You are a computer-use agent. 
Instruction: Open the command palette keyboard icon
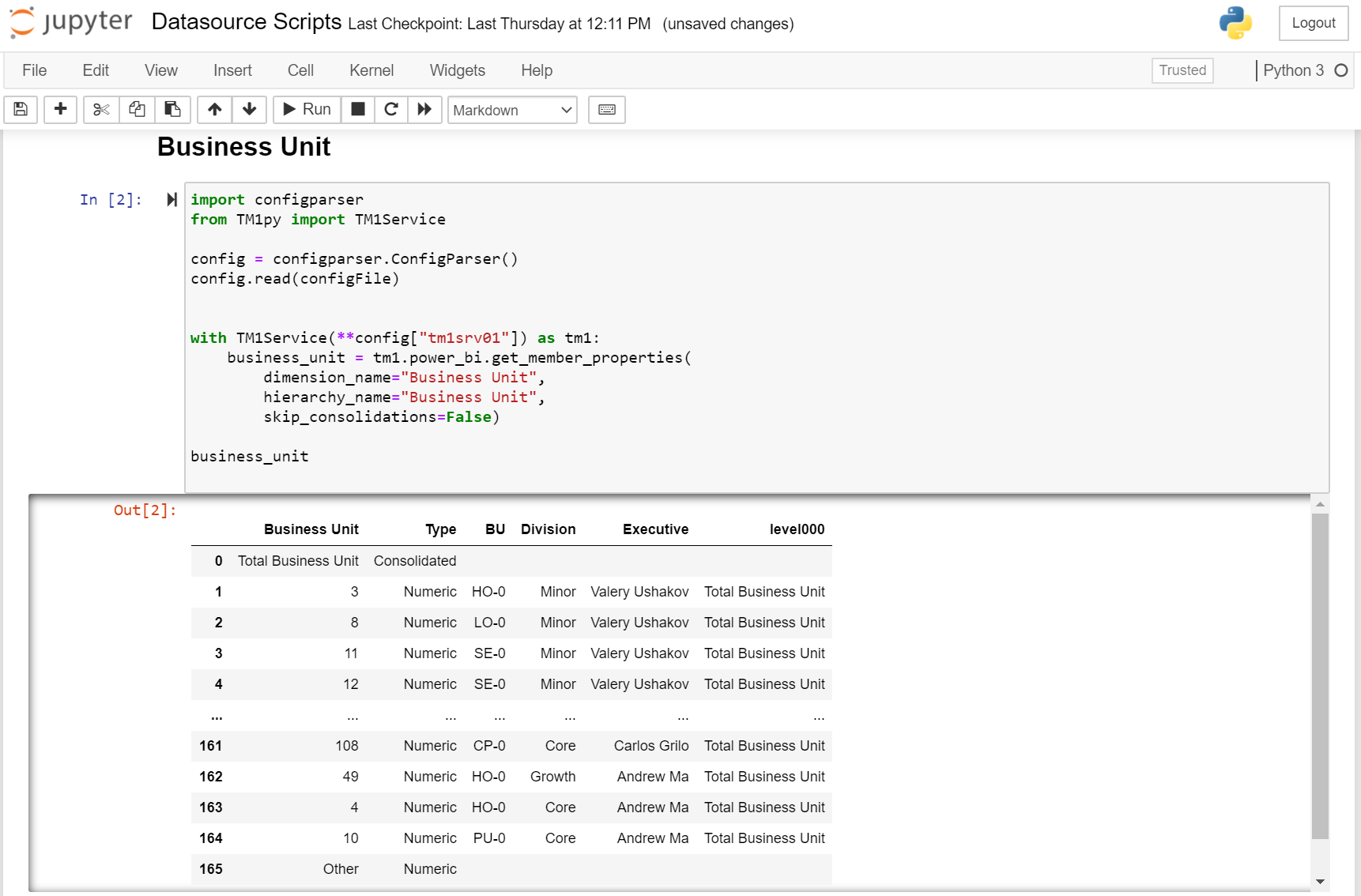(x=606, y=110)
